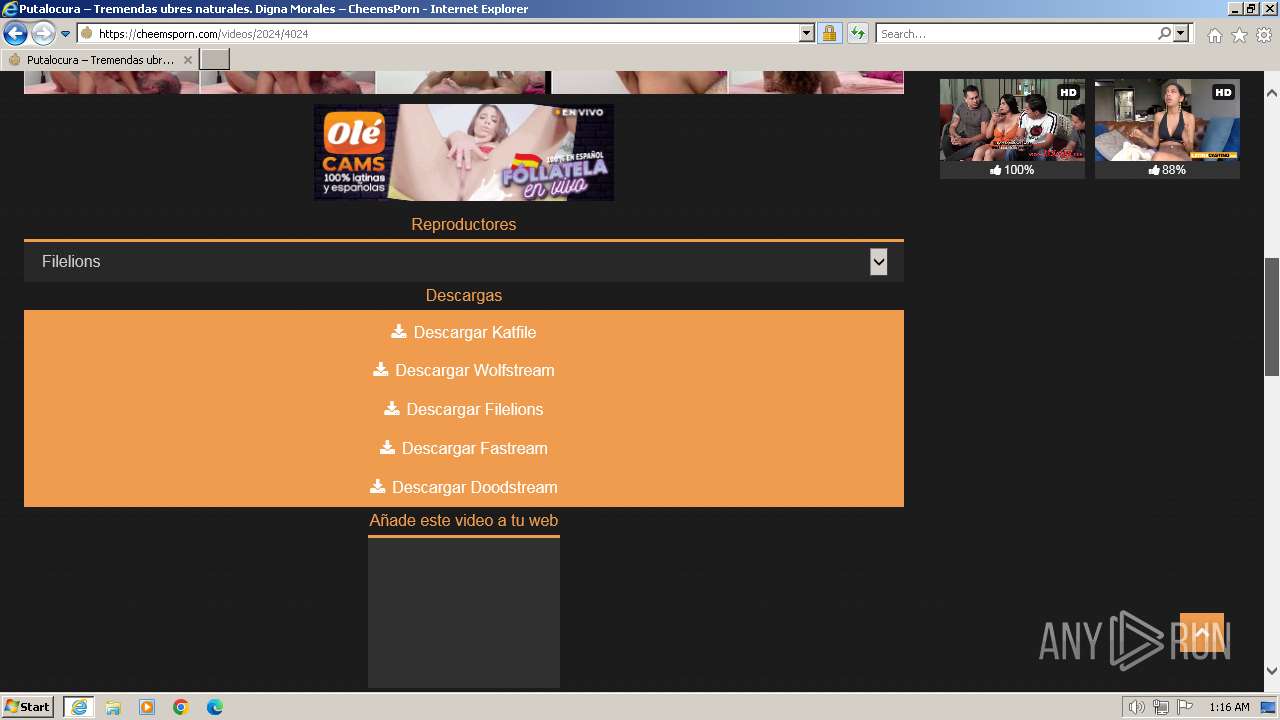Click the network tray icon

(1161, 707)
